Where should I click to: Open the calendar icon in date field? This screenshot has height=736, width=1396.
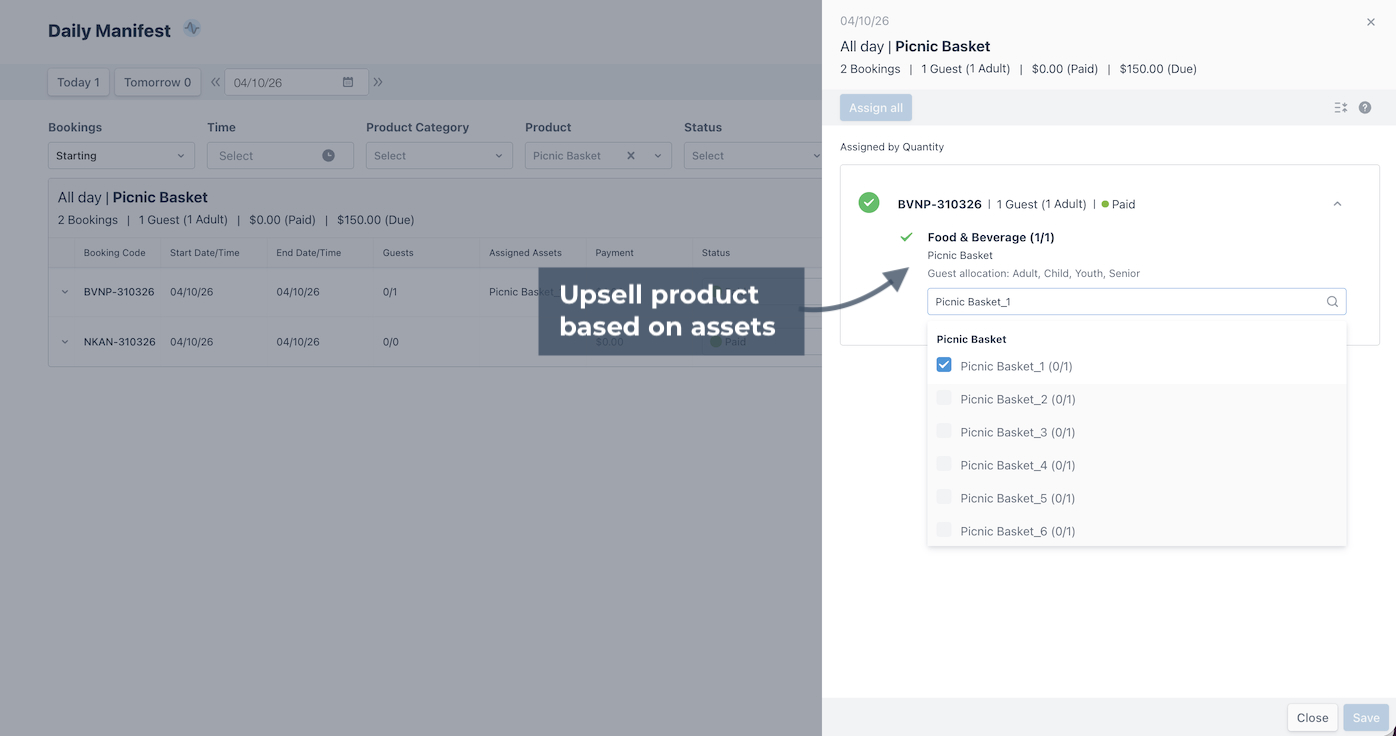coord(348,82)
